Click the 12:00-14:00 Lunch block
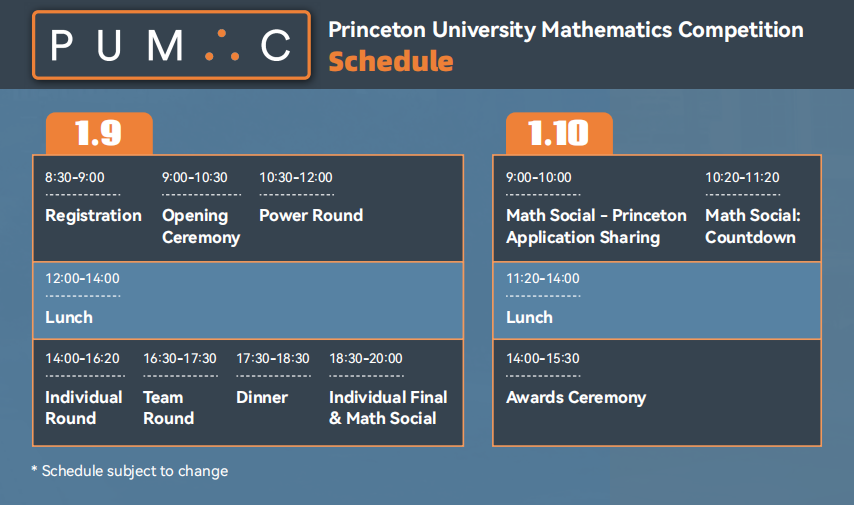 [x=248, y=301]
